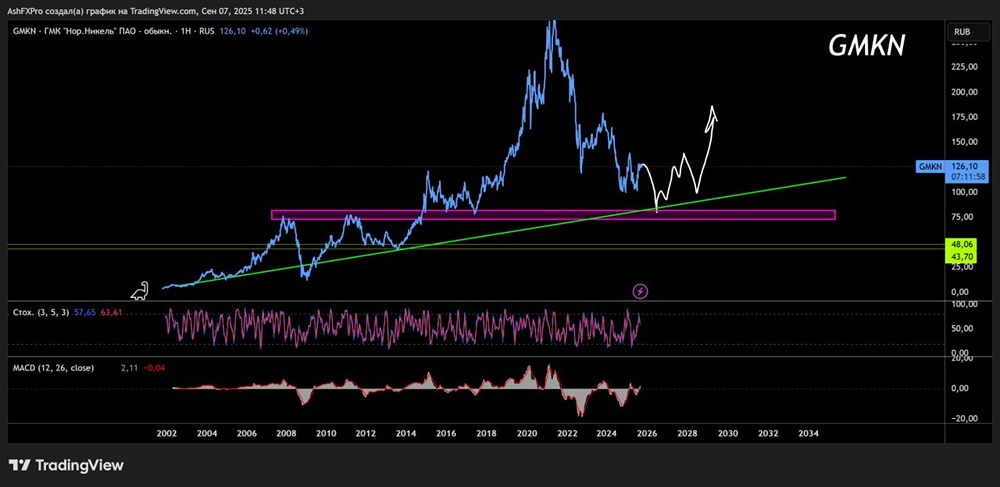Click the MACD value 2,11
Image resolution: width=1000 pixels, height=487 pixels.
tap(129, 368)
